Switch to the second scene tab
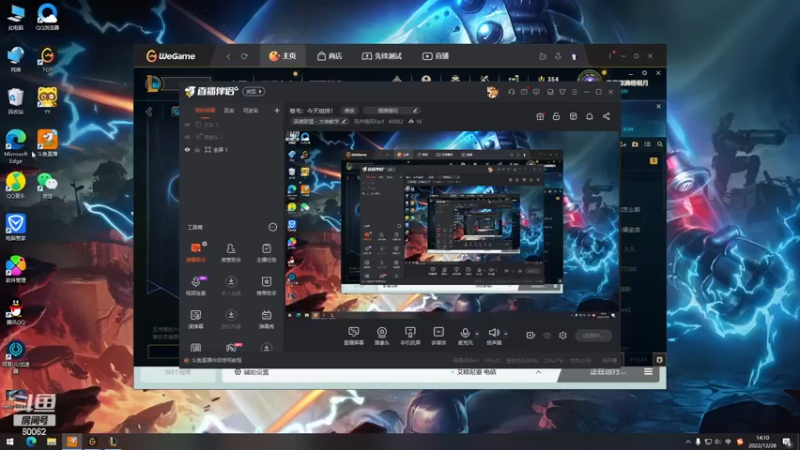 click(x=229, y=110)
